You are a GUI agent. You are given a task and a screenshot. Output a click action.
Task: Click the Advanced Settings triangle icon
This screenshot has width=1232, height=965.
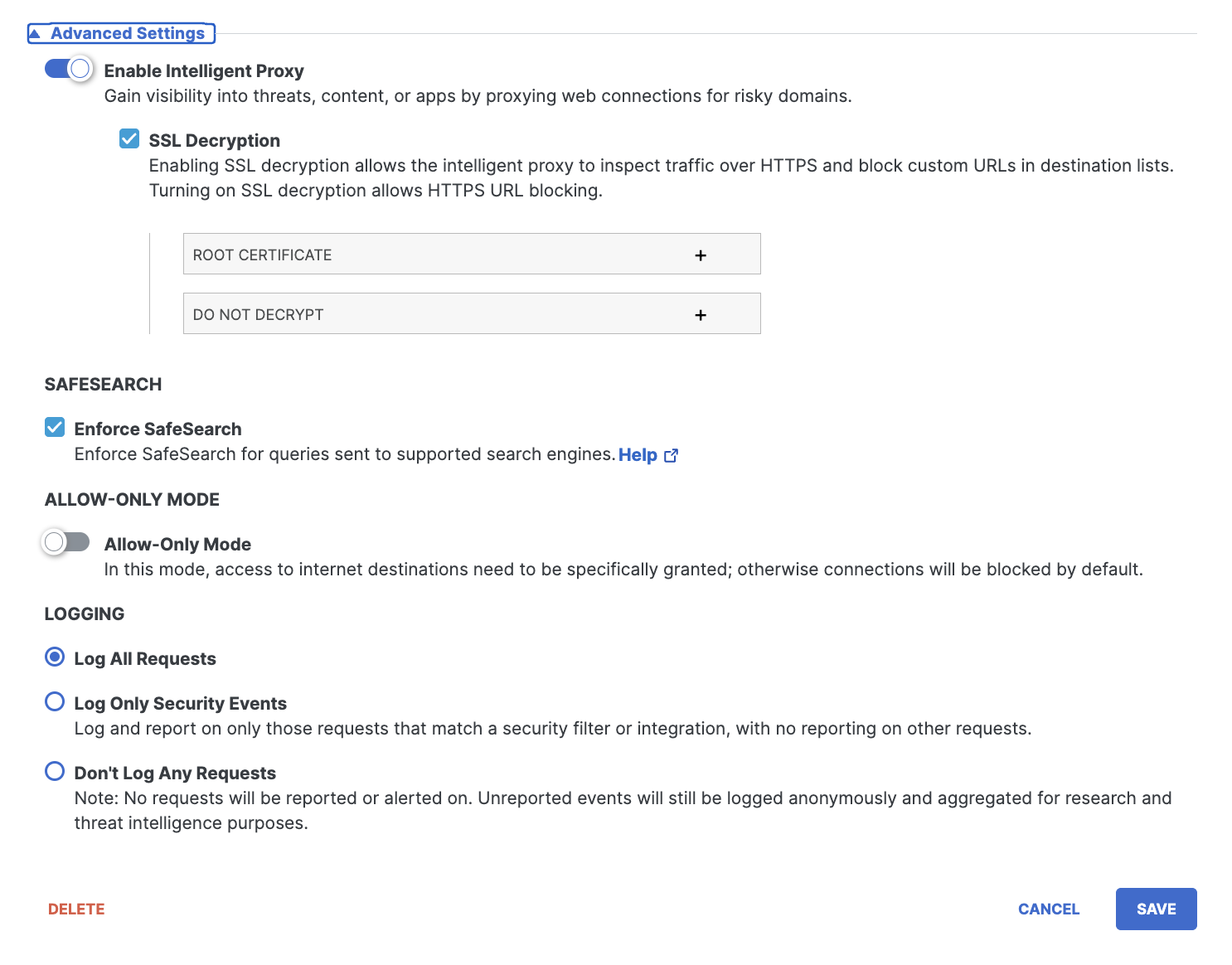tap(35, 34)
